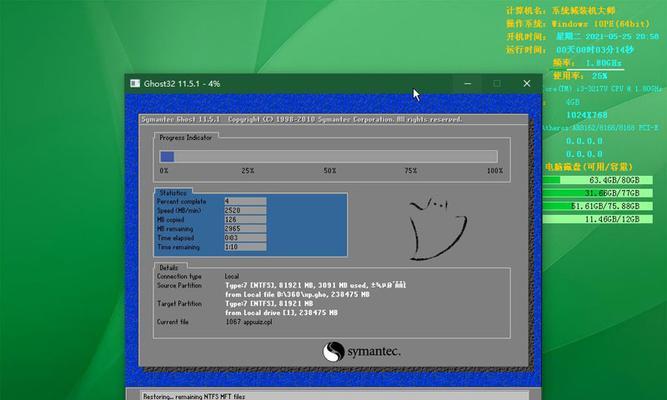This screenshot has height=400, width=667.
Task: Click the Source Partition label
Action: (x=179, y=286)
